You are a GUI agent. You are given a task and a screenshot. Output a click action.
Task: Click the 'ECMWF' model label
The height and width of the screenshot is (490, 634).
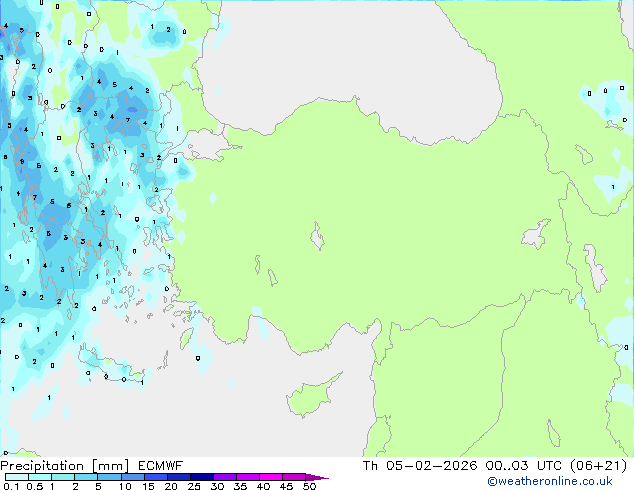[160, 466]
